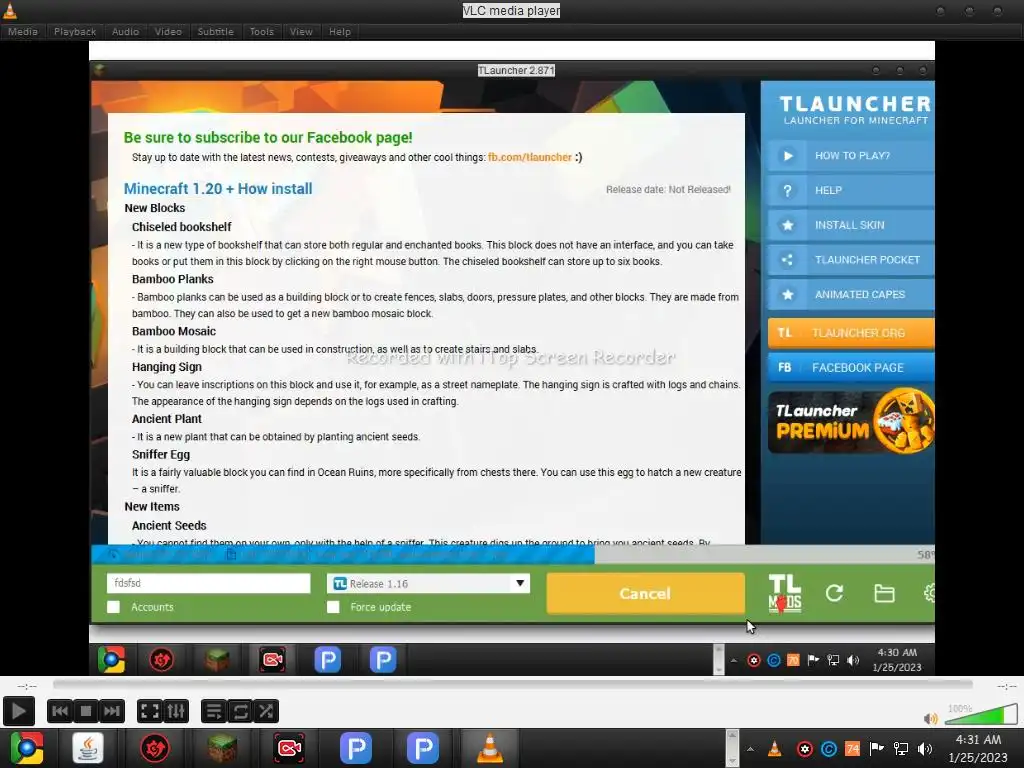Click Chrome icon in recorded video taskbar

pyautogui.click(x=111, y=660)
